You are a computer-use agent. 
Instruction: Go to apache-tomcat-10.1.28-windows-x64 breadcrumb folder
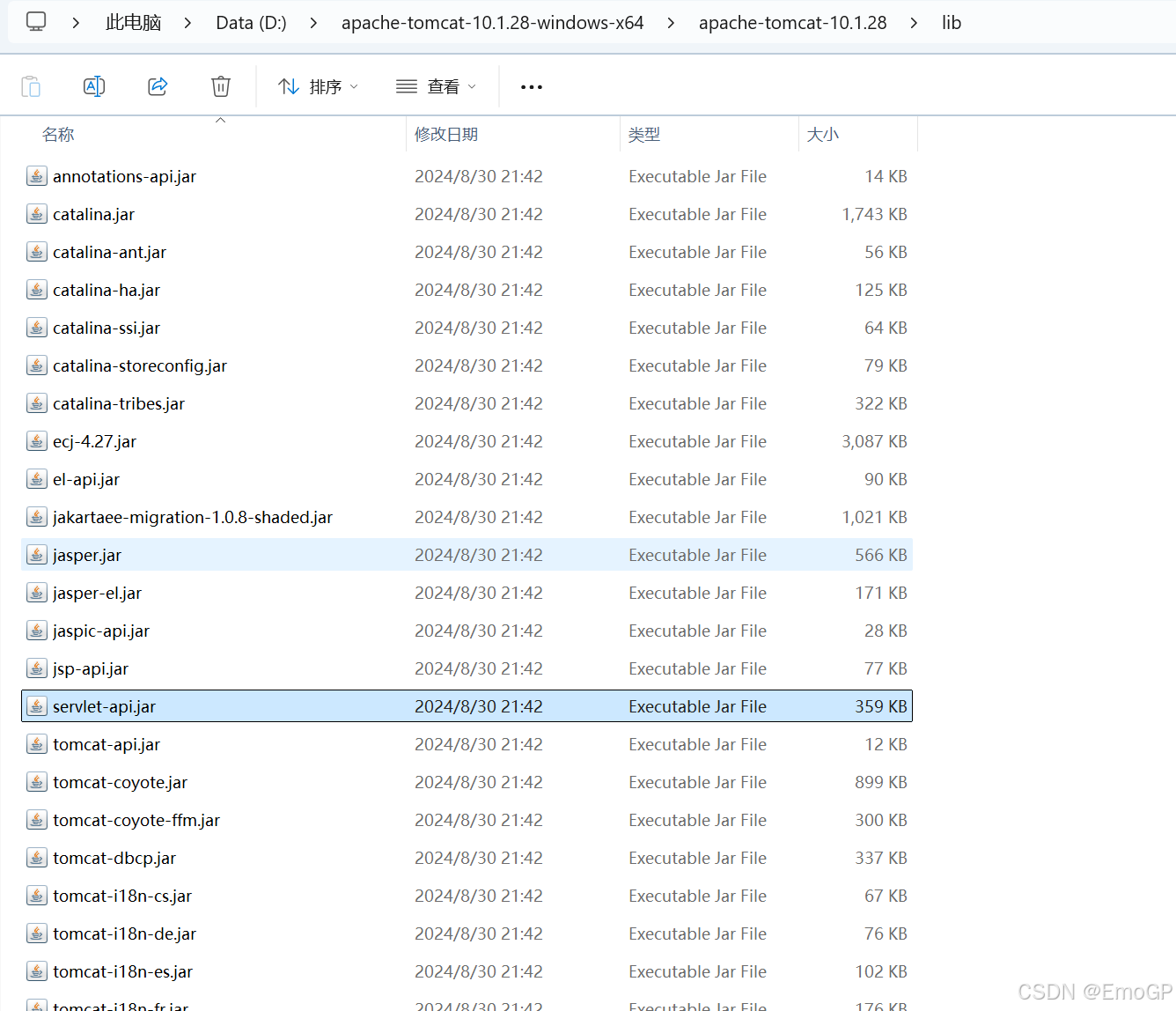click(x=492, y=23)
